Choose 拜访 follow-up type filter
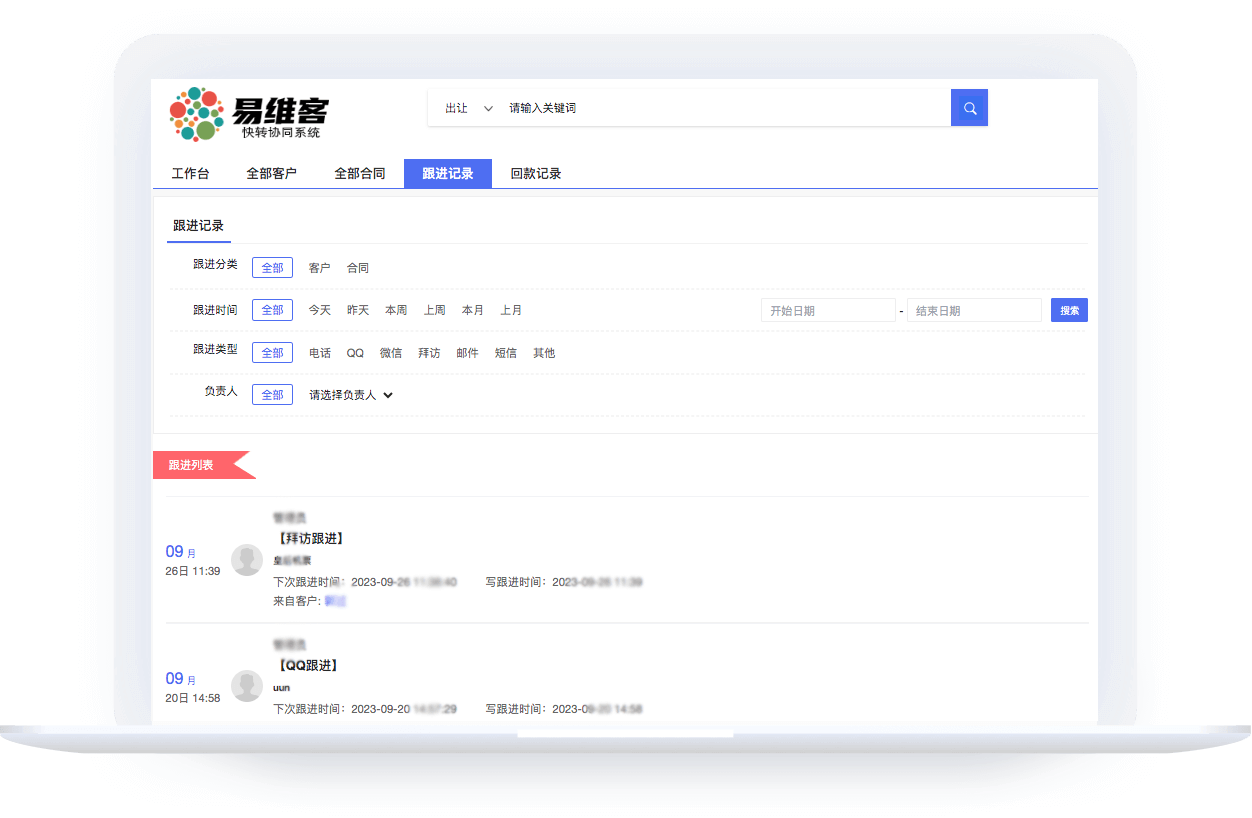The height and width of the screenshot is (818, 1252). click(x=429, y=353)
